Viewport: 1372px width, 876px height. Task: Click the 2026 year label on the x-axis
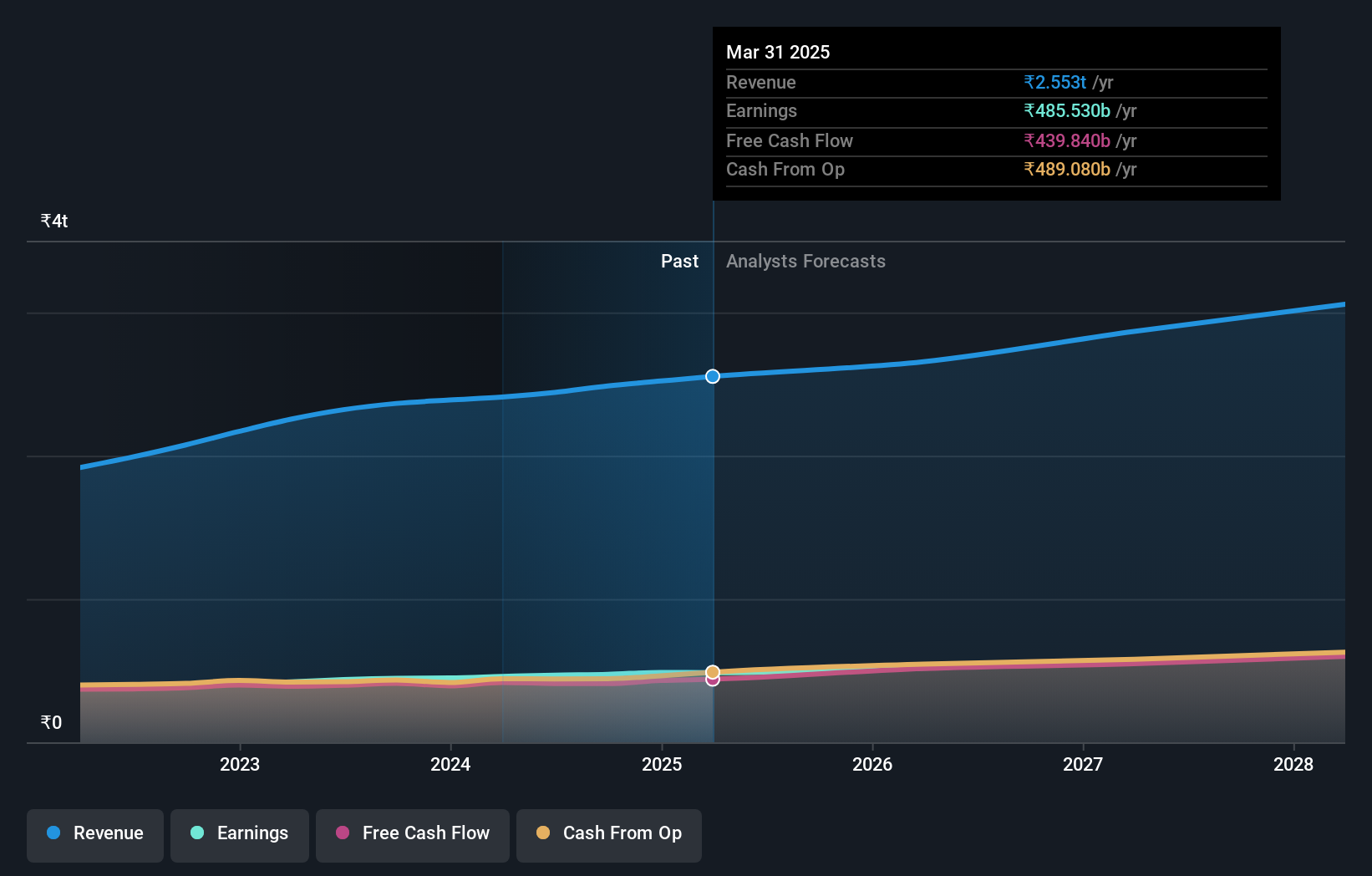click(x=872, y=764)
